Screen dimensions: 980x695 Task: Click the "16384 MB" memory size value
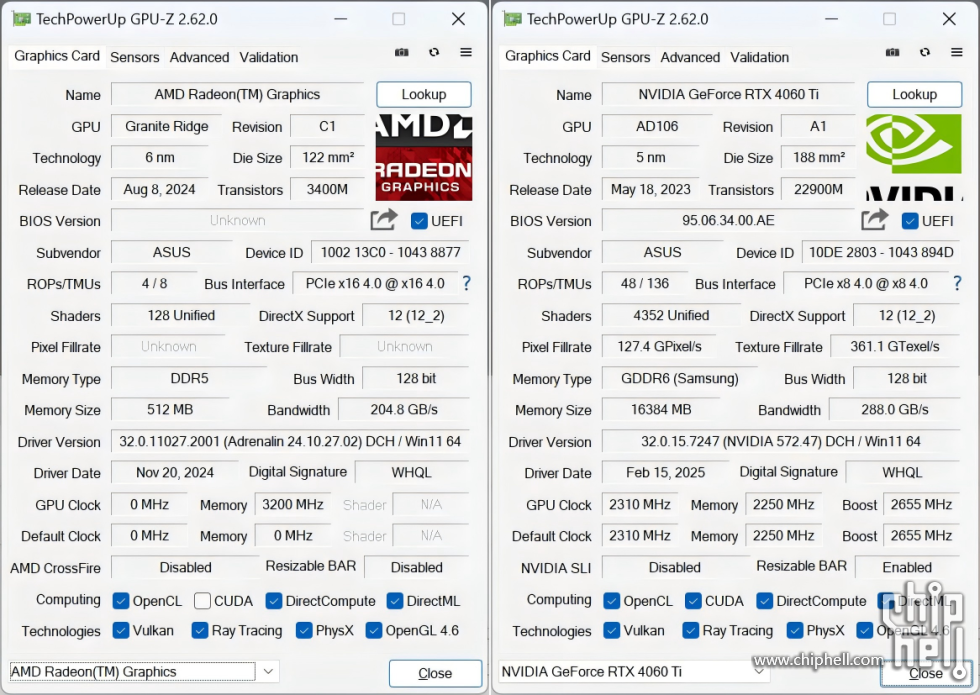(x=661, y=410)
